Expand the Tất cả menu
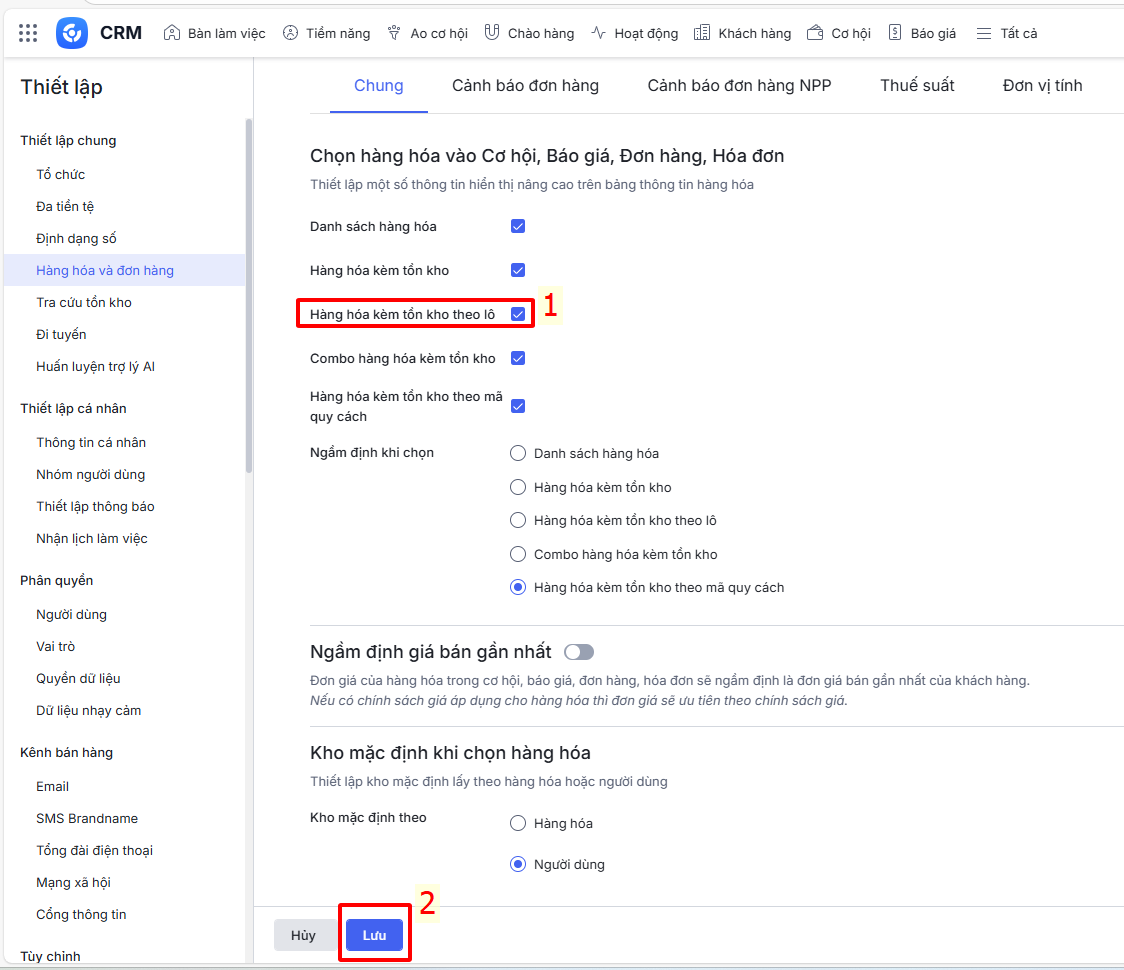Screen dimensions: 1124x970 (x=1006, y=33)
